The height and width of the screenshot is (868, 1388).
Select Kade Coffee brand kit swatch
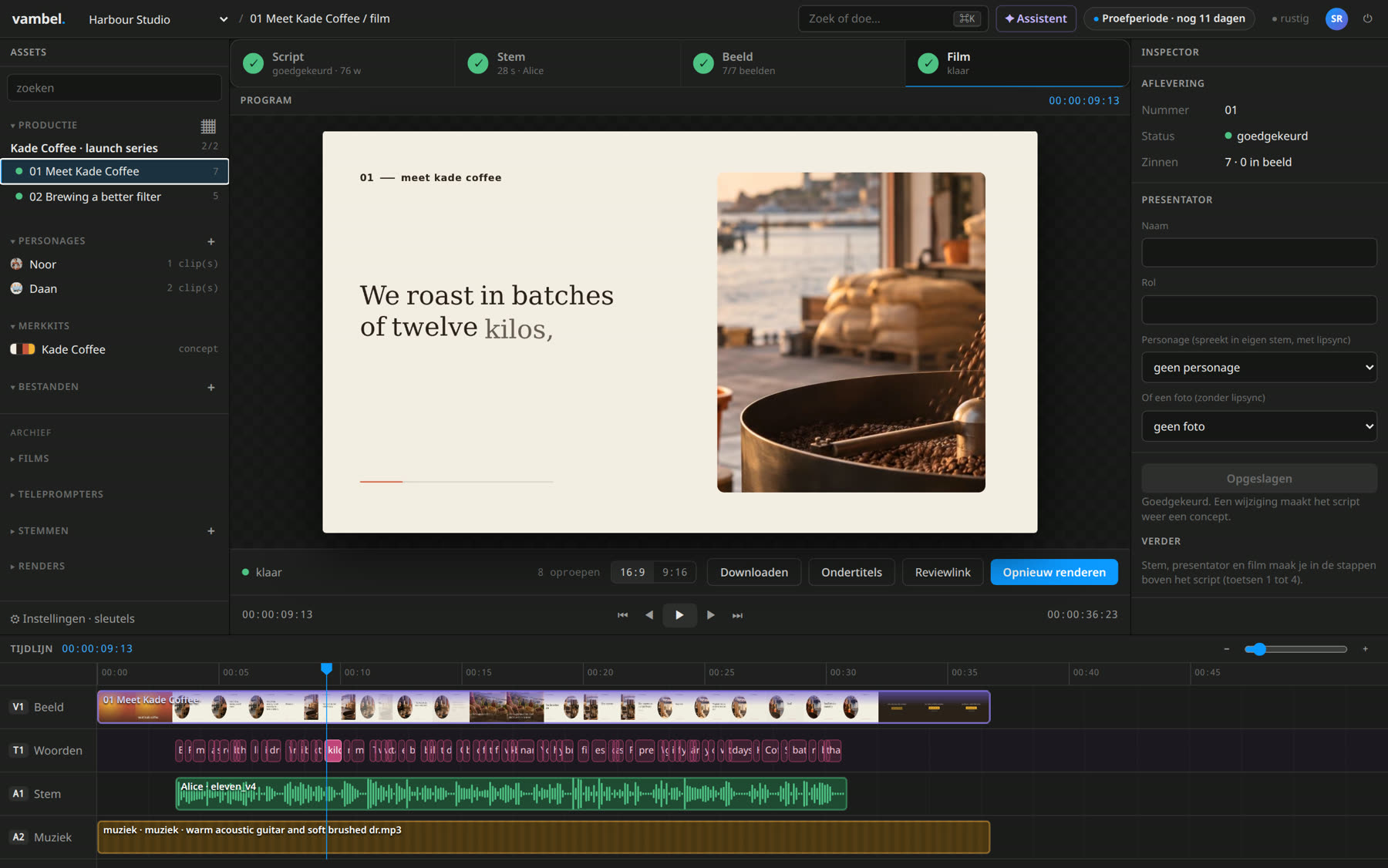tap(22, 349)
